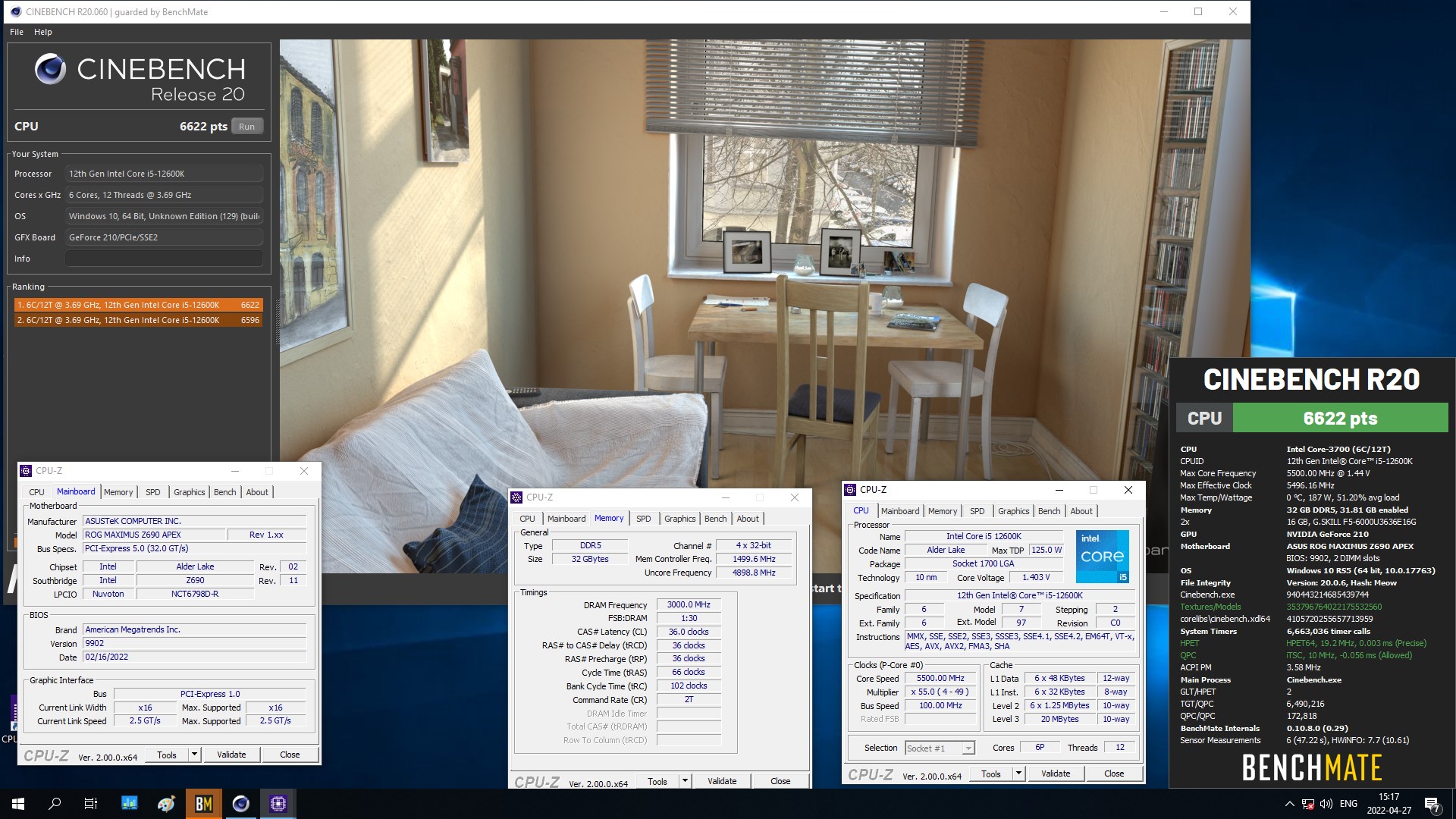This screenshot has height=819, width=1456.
Task: Click the Cinebench title bar app icon
Action: (x=15, y=11)
